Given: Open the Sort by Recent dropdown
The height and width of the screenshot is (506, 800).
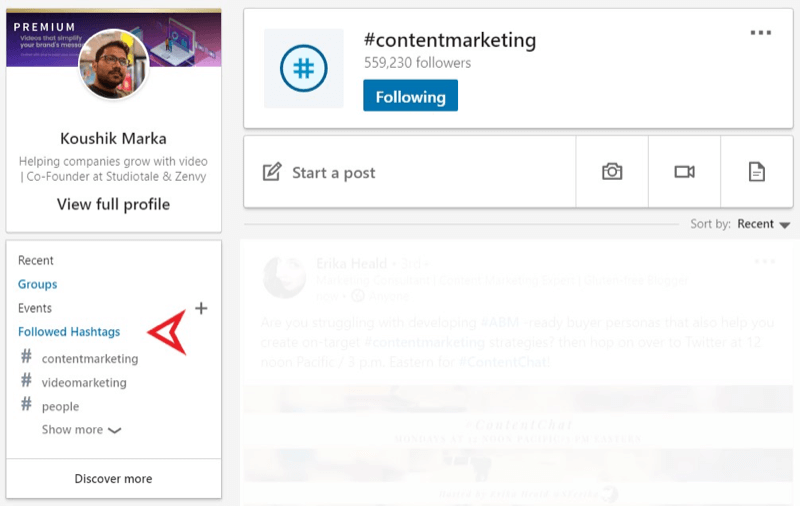Looking at the screenshot, I should click(x=763, y=224).
